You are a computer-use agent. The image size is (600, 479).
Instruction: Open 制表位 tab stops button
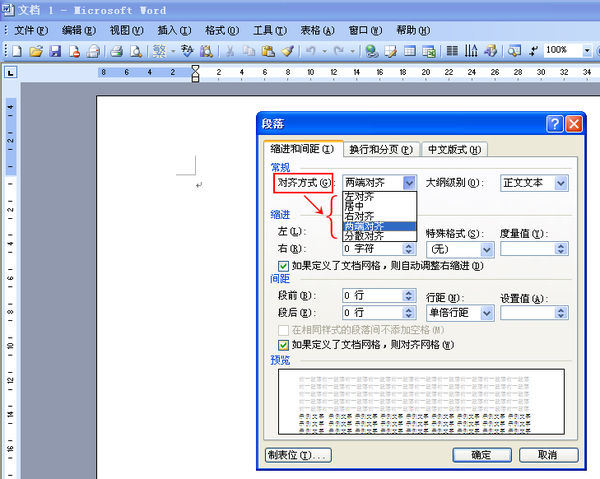tap(298, 455)
